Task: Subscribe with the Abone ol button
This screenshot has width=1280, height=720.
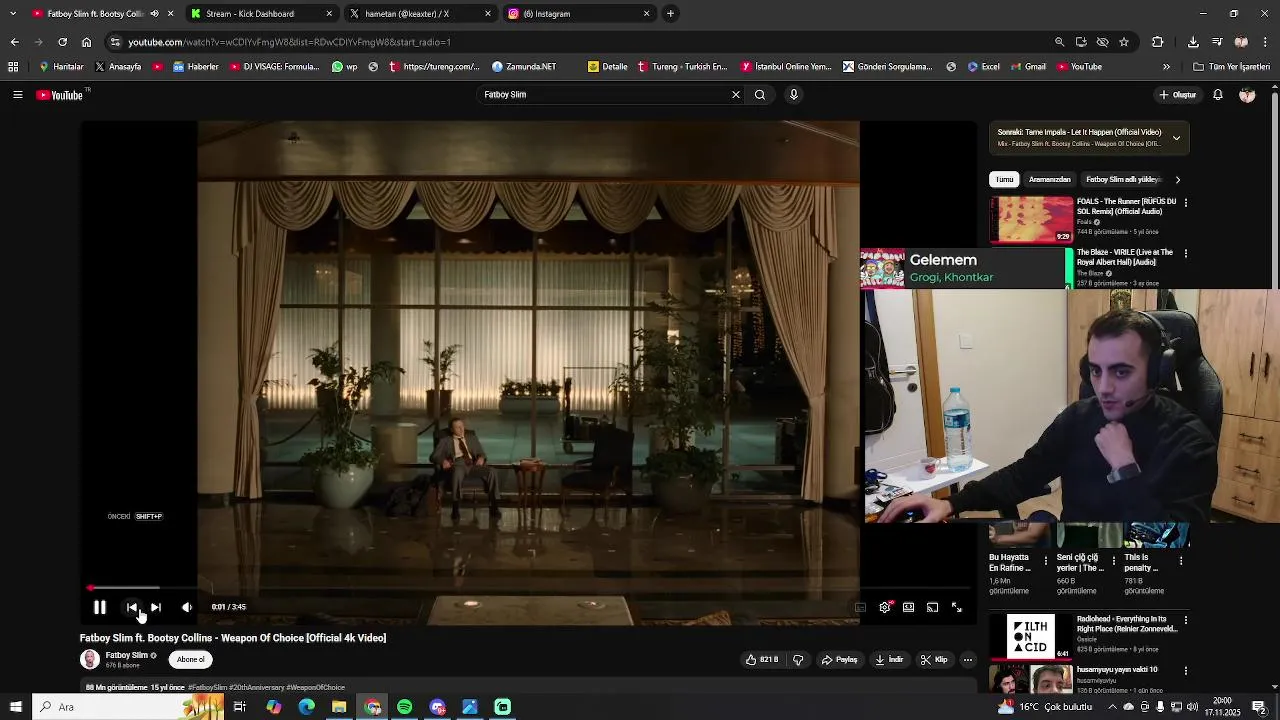Action: [190, 659]
